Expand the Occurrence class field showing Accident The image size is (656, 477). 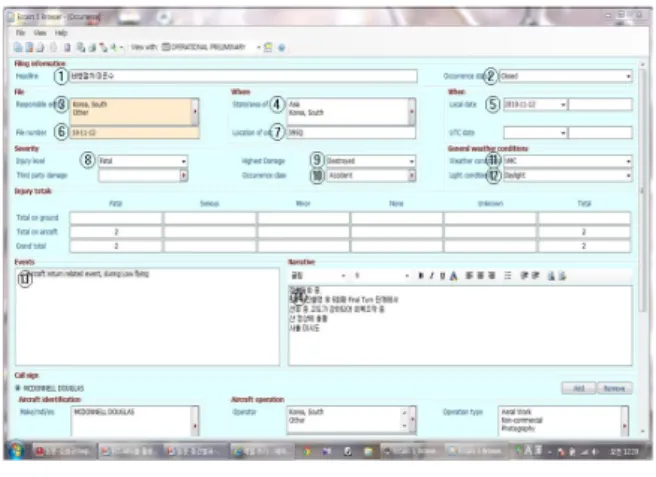[x=411, y=176]
